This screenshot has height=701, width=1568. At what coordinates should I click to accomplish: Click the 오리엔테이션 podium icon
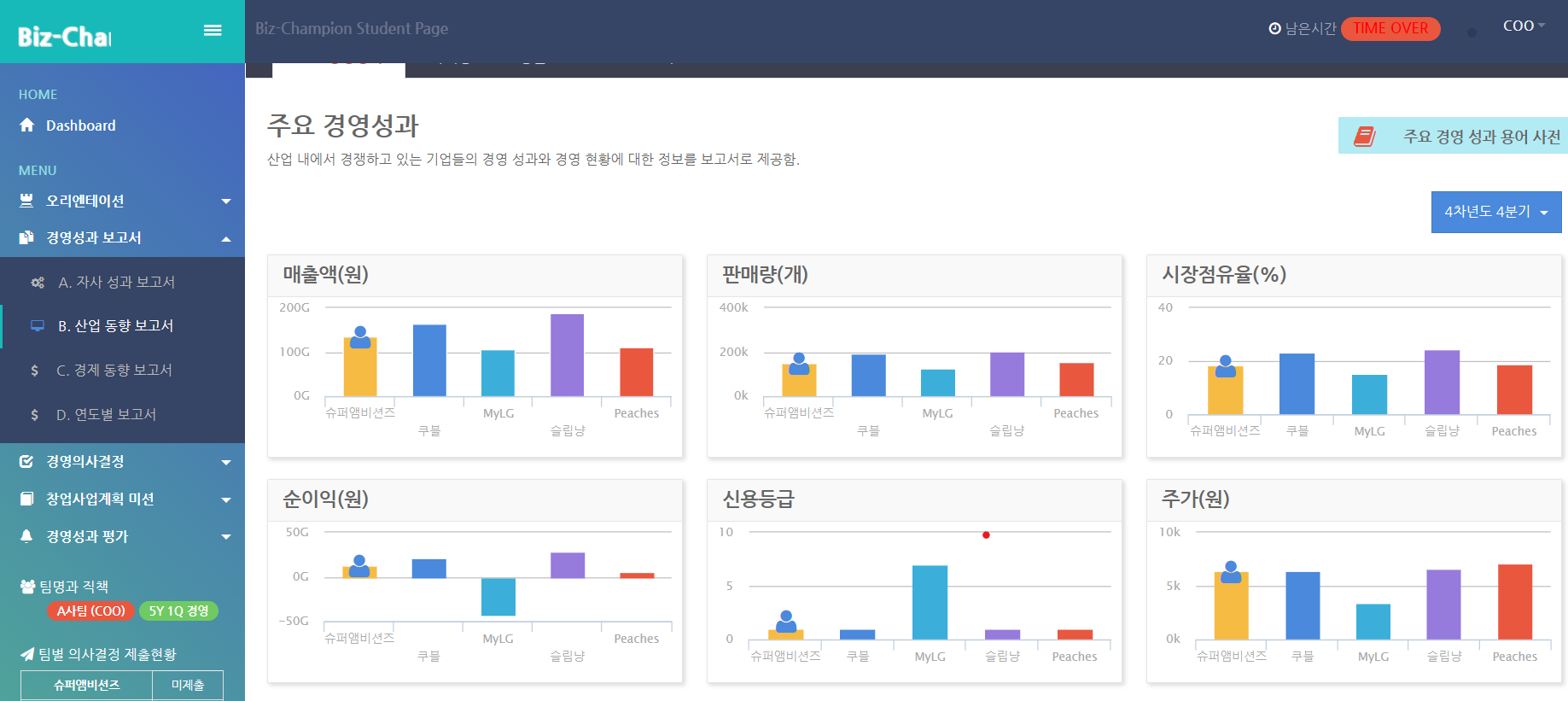27,201
